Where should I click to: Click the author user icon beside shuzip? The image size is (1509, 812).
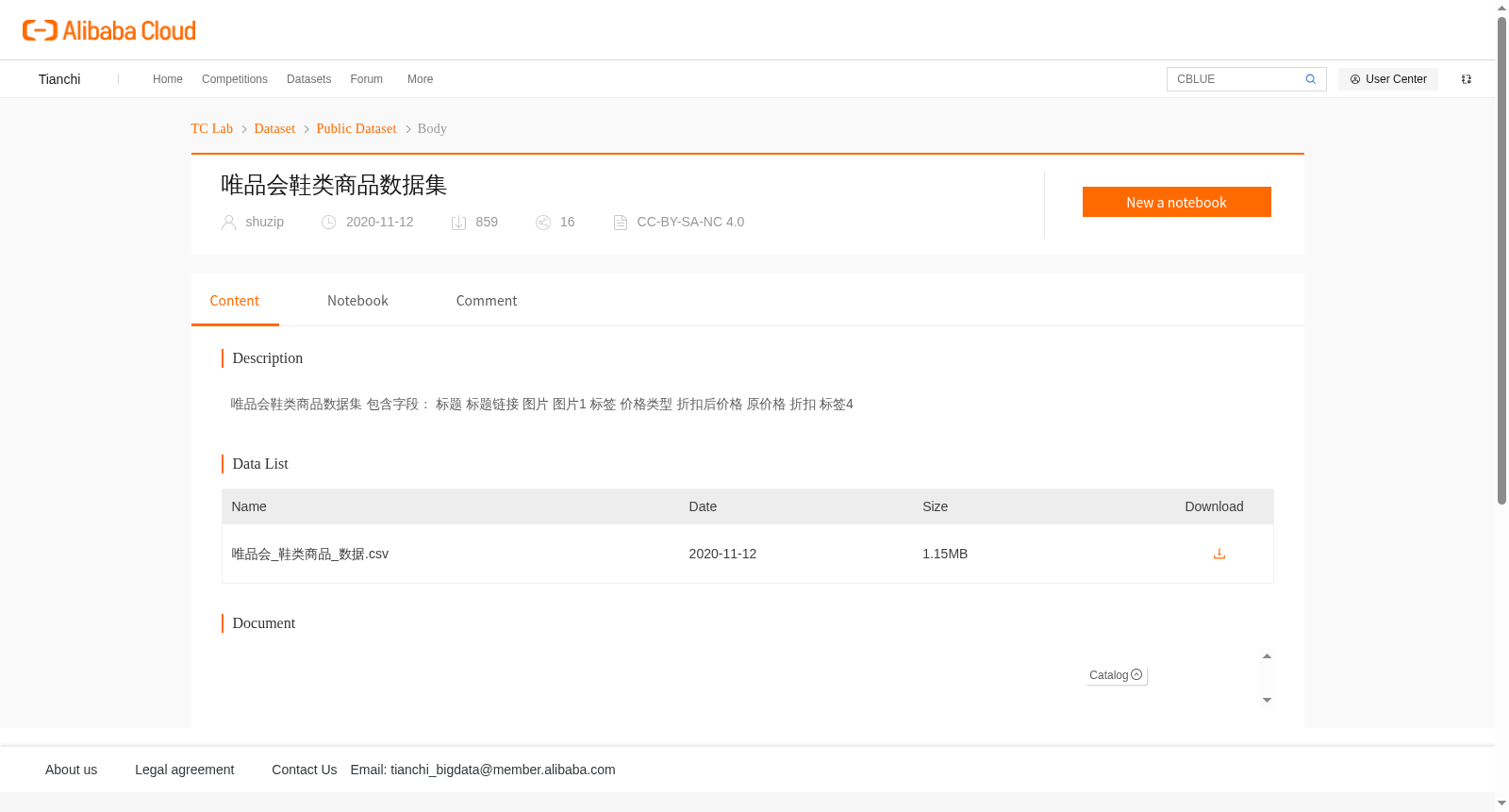(x=228, y=223)
